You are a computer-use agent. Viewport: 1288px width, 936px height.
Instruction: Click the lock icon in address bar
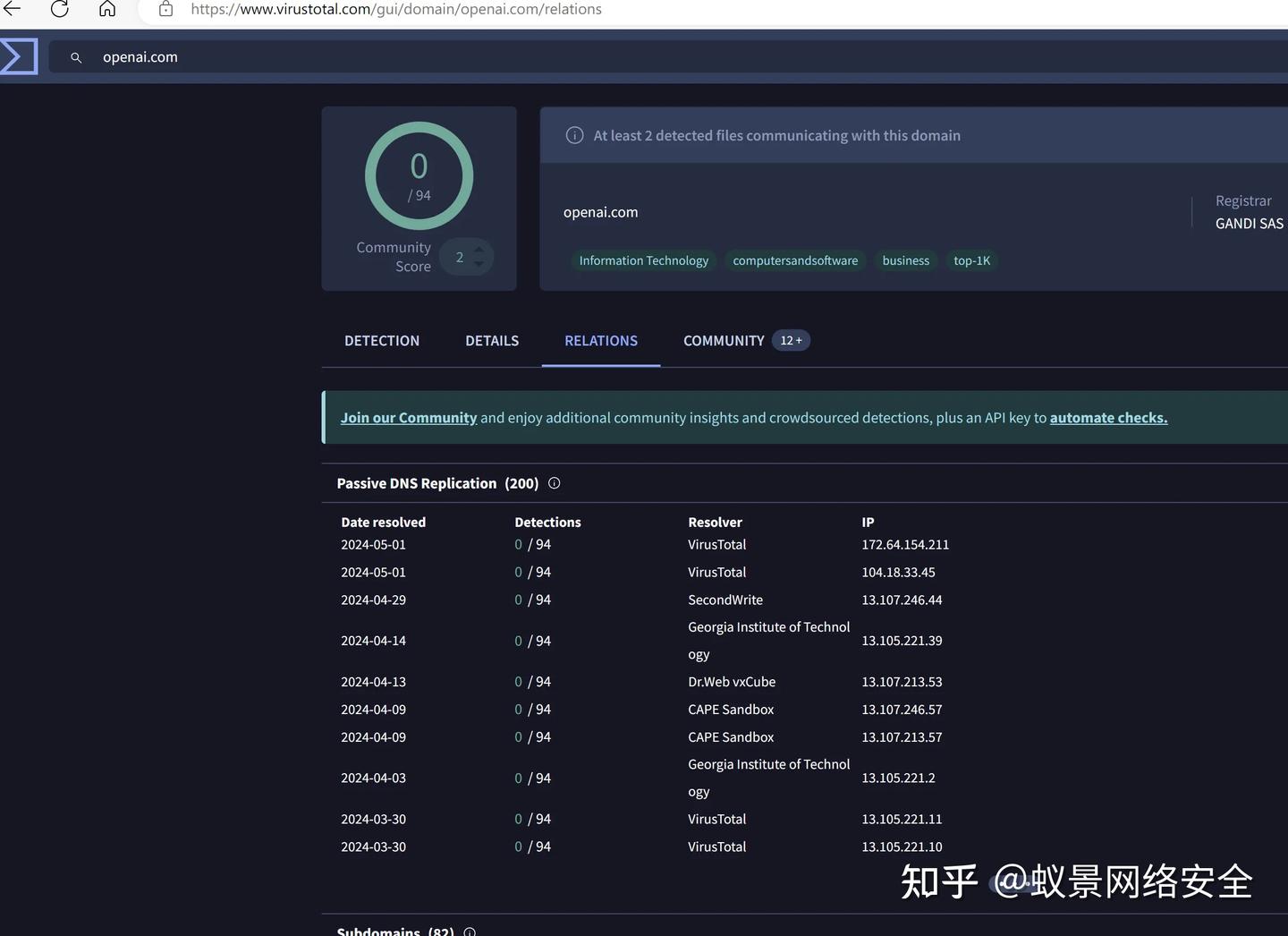click(x=165, y=9)
